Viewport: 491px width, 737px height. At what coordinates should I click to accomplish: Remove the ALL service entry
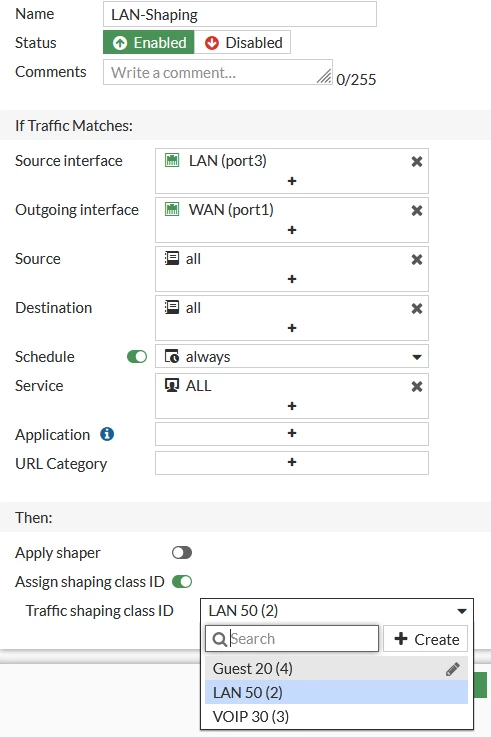(x=417, y=386)
